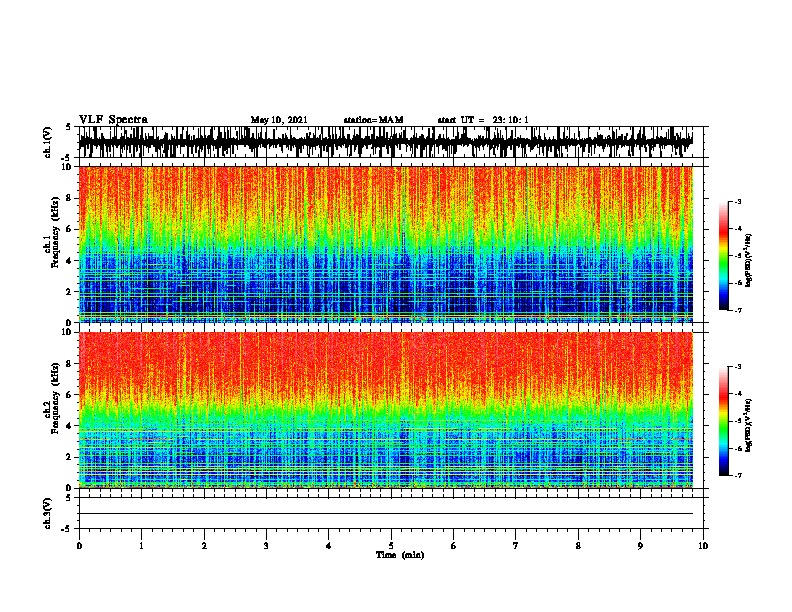Click the "-7" label on ch.2 colorbar

click(x=738, y=475)
